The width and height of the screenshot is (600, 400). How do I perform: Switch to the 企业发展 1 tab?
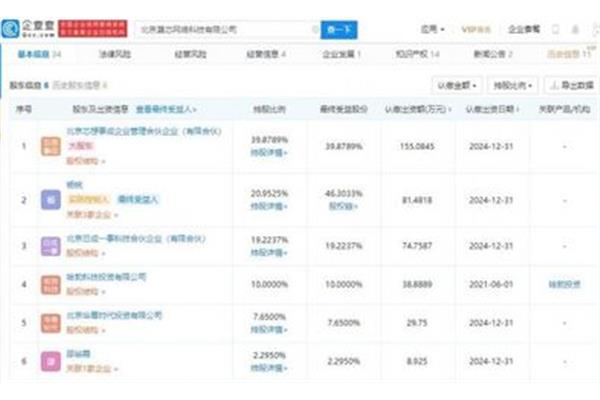tap(341, 54)
